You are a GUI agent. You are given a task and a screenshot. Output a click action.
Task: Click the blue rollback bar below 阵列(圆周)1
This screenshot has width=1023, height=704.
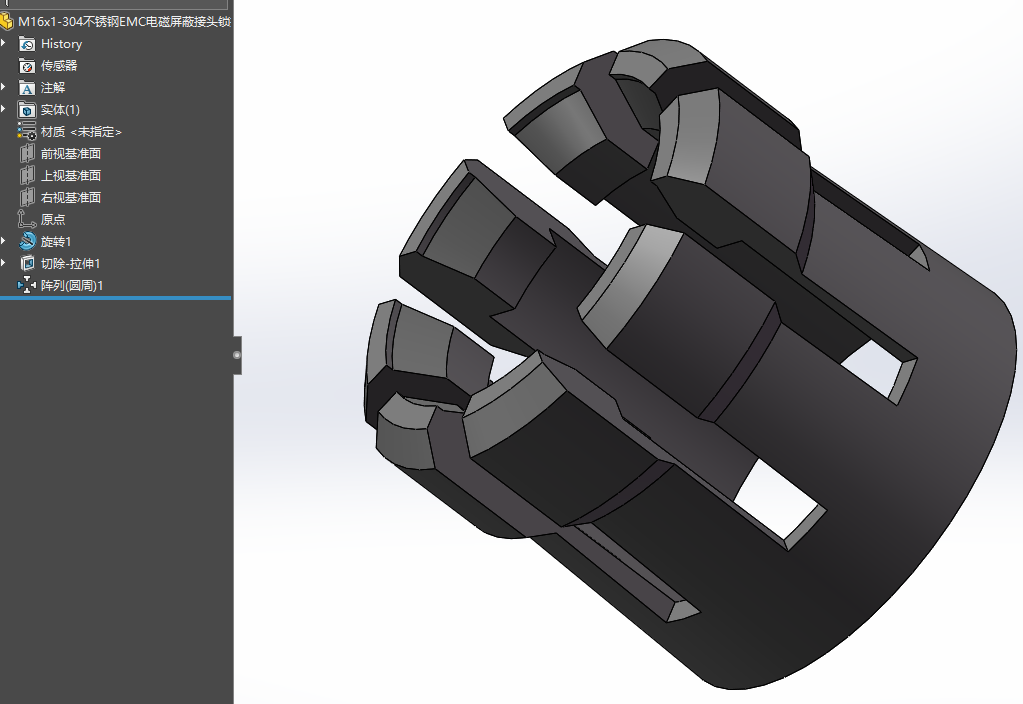tap(115, 298)
